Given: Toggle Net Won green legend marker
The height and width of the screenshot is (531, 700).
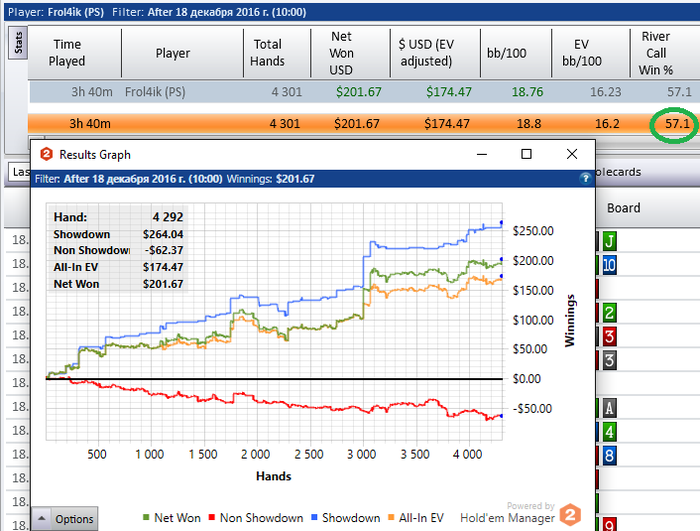Looking at the screenshot, I should coord(146,518).
